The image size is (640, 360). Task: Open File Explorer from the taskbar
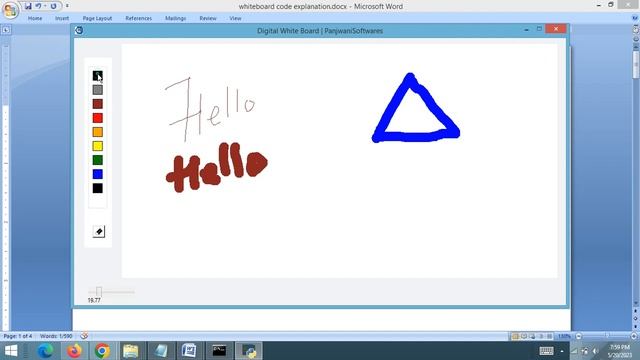(131, 351)
